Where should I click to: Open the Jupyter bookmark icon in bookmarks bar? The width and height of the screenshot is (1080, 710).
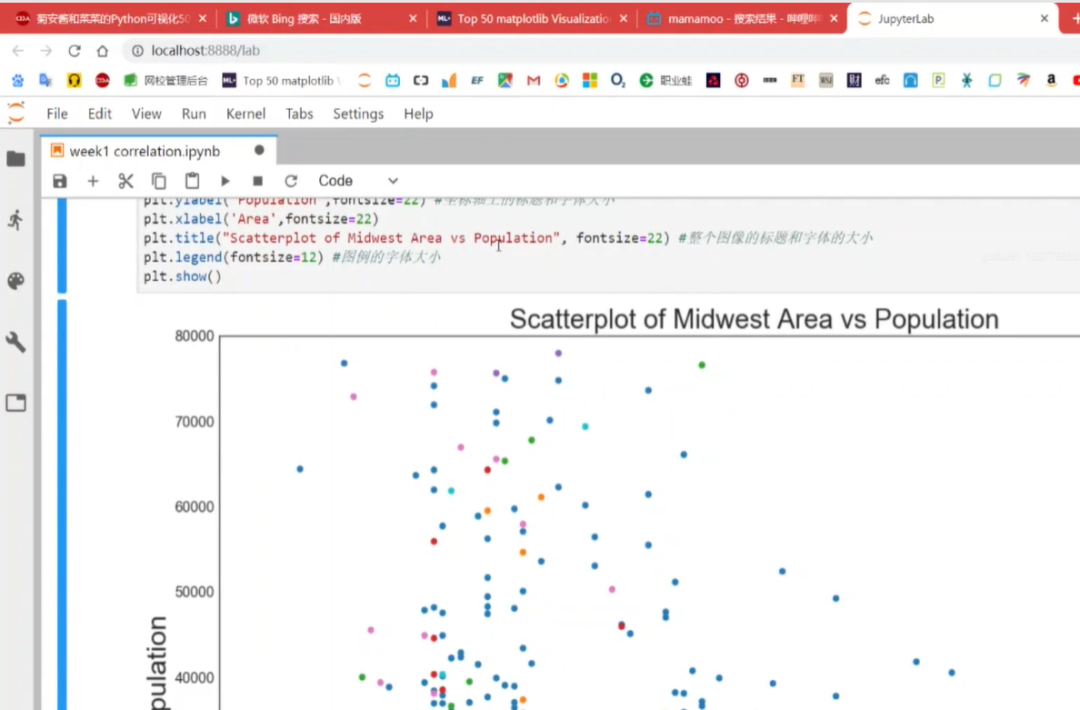pos(364,81)
